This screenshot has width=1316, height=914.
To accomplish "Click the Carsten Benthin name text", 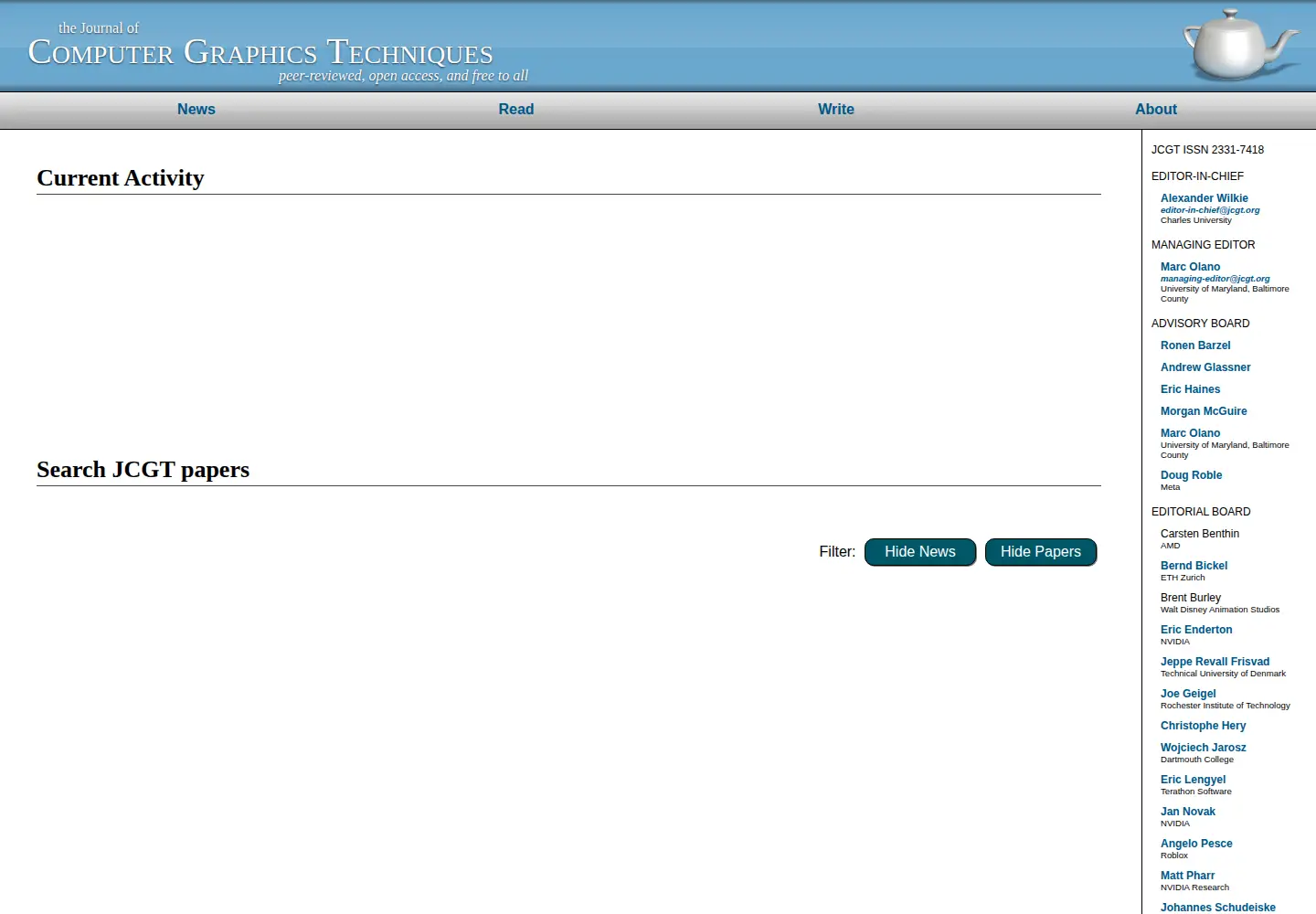I will tap(1200, 534).
